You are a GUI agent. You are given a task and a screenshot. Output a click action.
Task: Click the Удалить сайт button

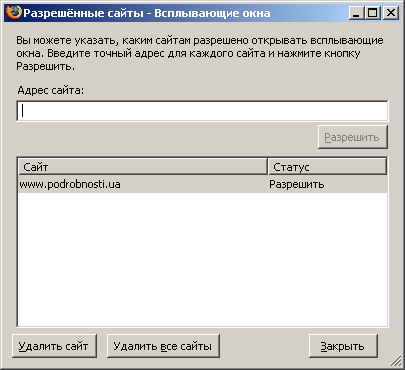coord(54,346)
